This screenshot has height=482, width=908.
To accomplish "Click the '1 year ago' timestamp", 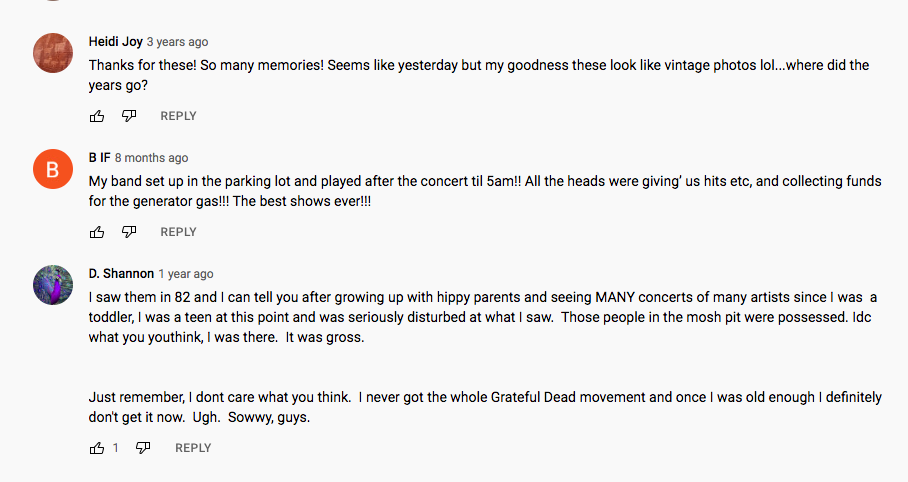I will coord(187,274).
